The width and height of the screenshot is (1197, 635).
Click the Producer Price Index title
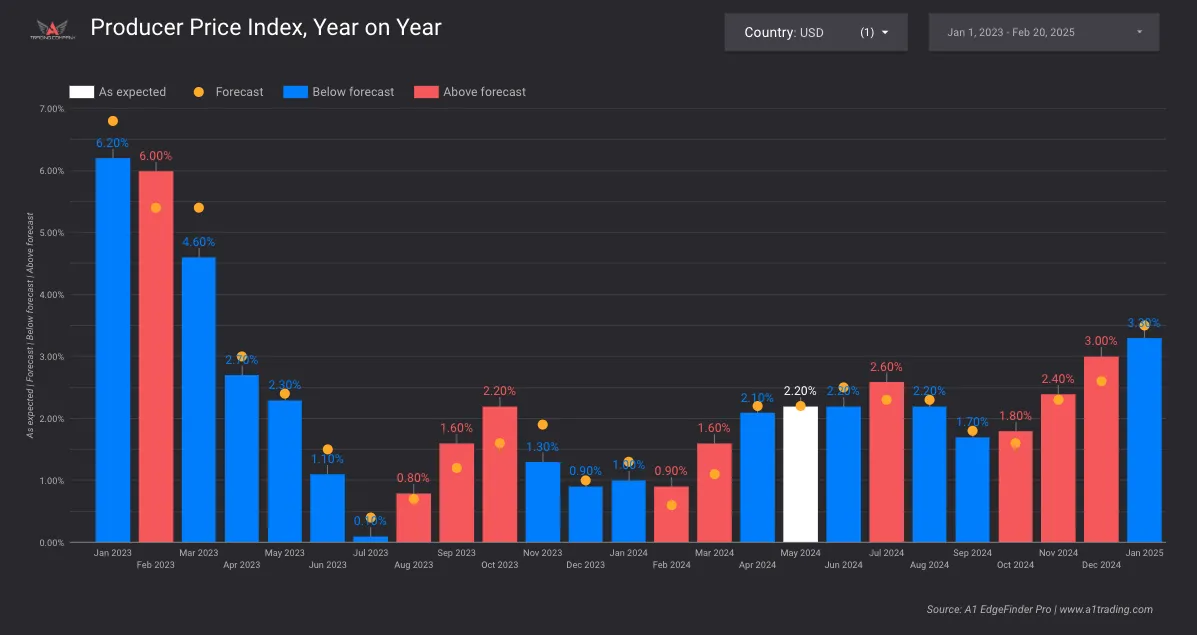pos(265,28)
